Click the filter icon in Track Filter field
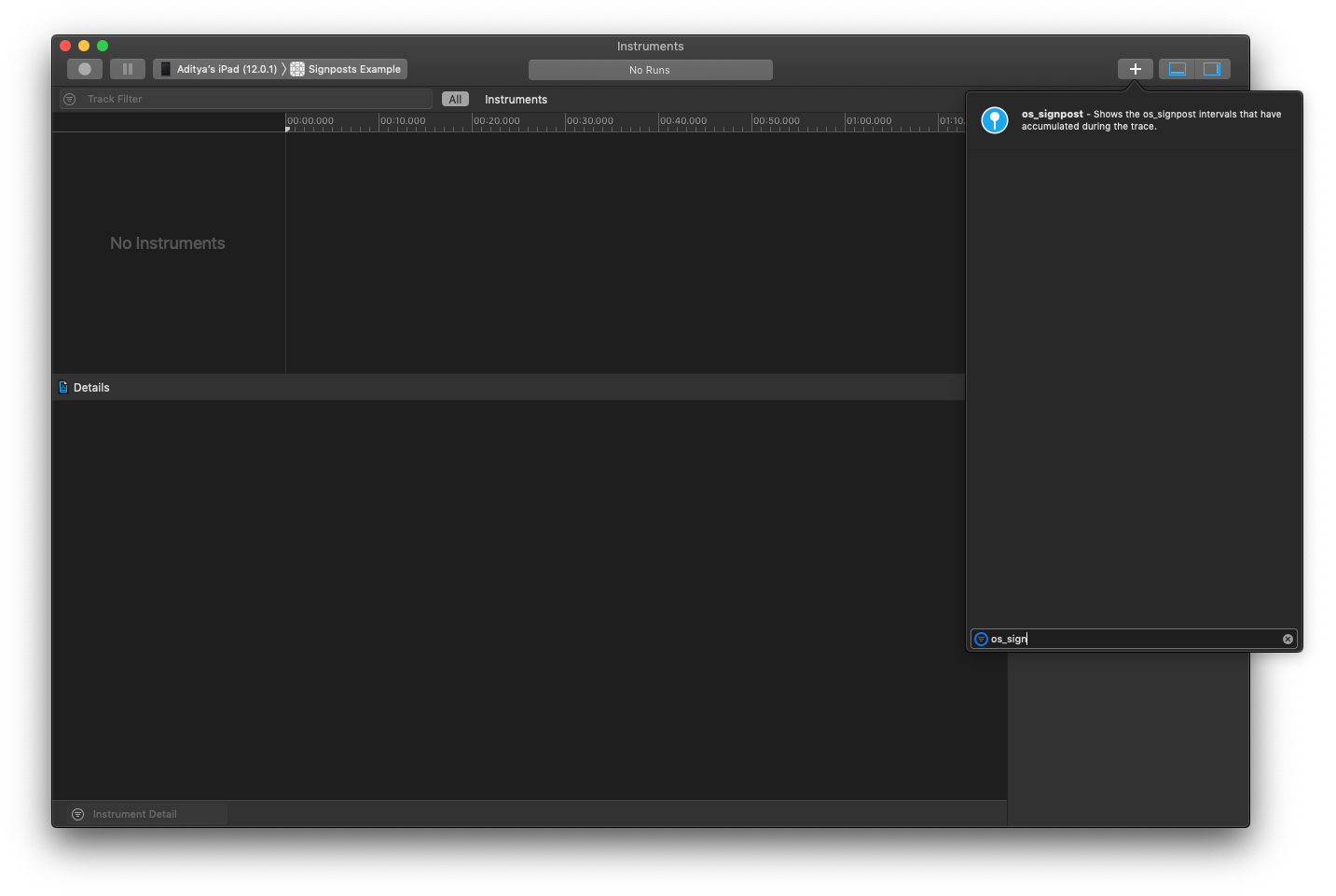1336x896 pixels. coord(69,98)
